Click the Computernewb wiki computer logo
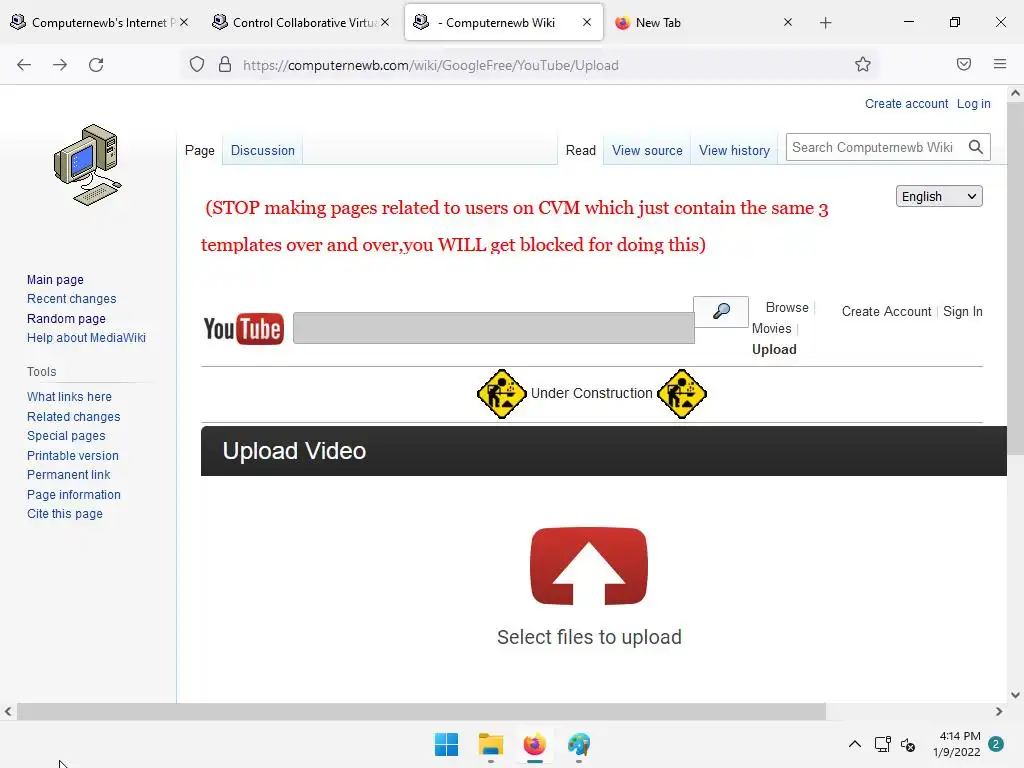Screen dimensions: 1024x768 point(88,165)
